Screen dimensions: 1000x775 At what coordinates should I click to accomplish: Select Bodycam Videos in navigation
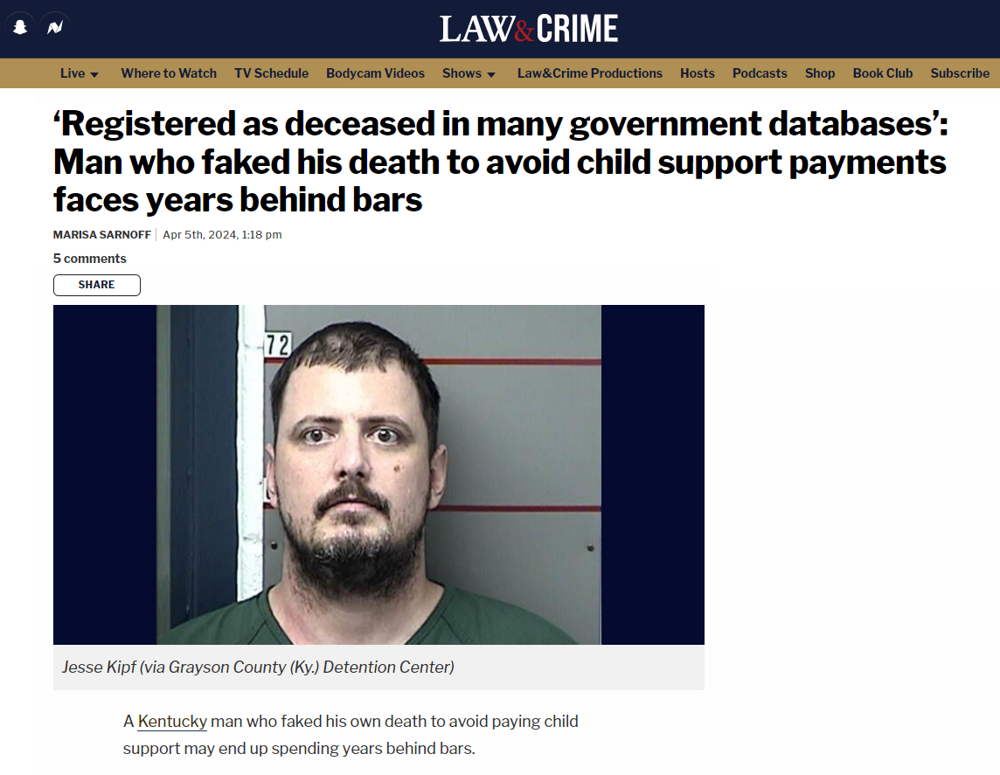375,73
